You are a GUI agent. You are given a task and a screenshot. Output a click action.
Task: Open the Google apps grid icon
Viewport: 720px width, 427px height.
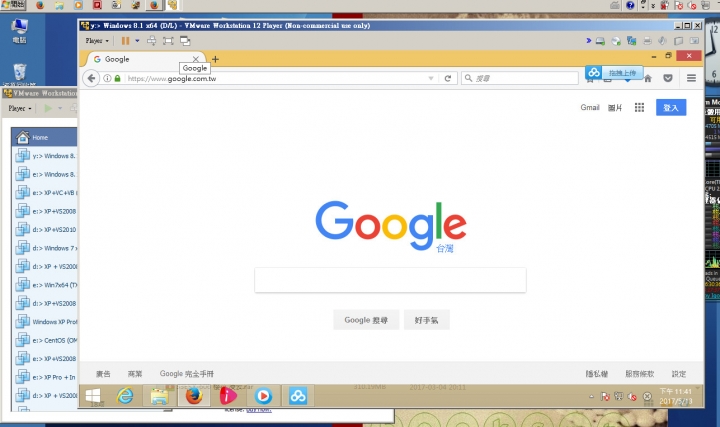pyautogui.click(x=639, y=107)
